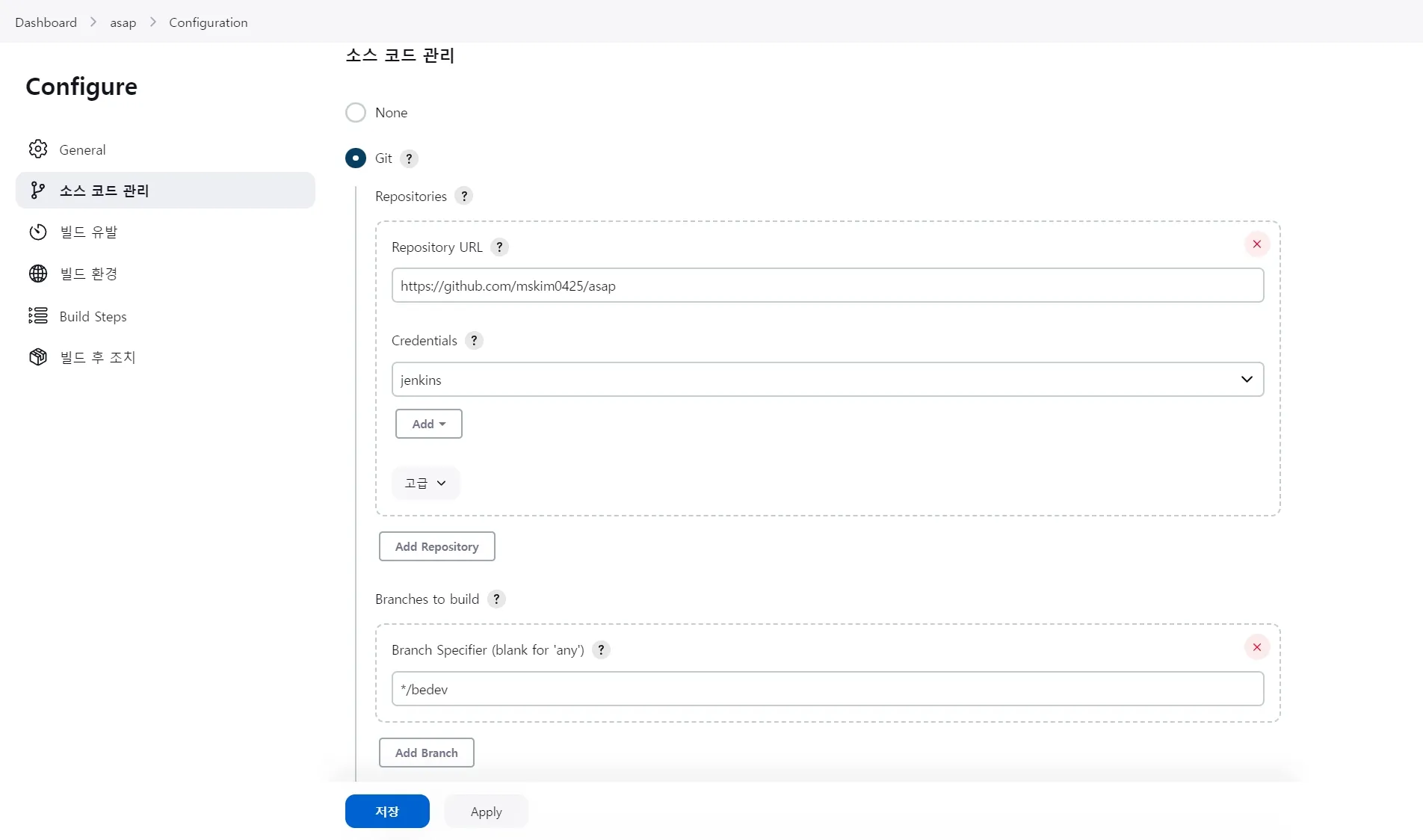Screen dimensions: 1423x840
Task: Navigate to 빌드 유발 section
Action: click(x=88, y=232)
